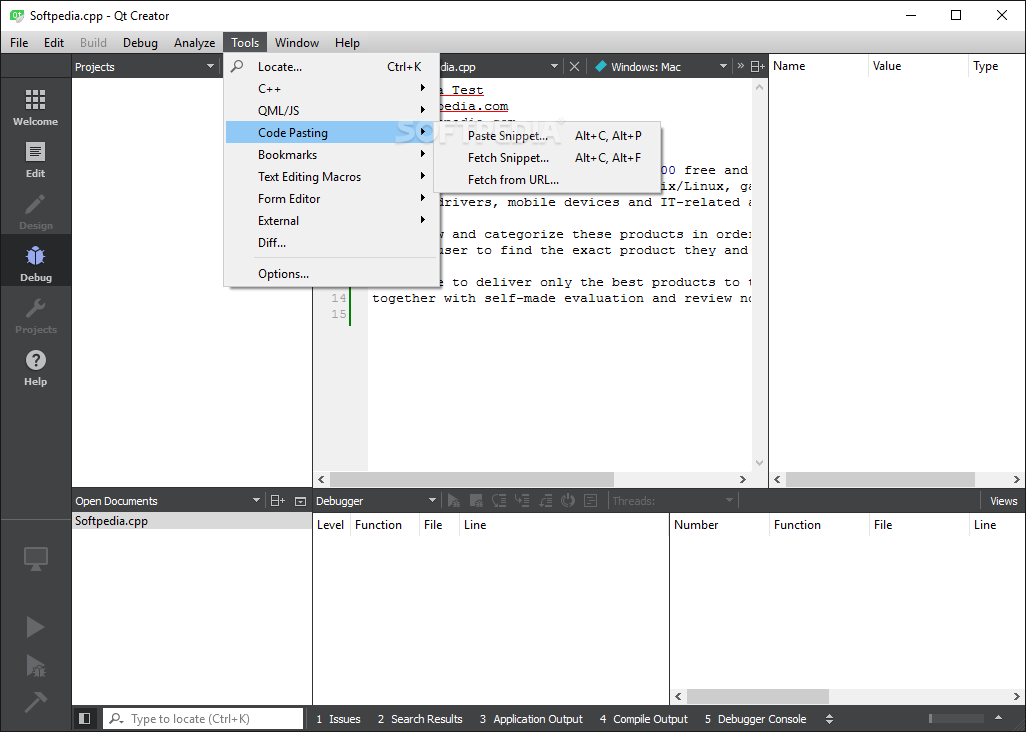The width and height of the screenshot is (1026, 732).
Task: Click the debugger Step Over icon
Action: [x=499, y=500]
